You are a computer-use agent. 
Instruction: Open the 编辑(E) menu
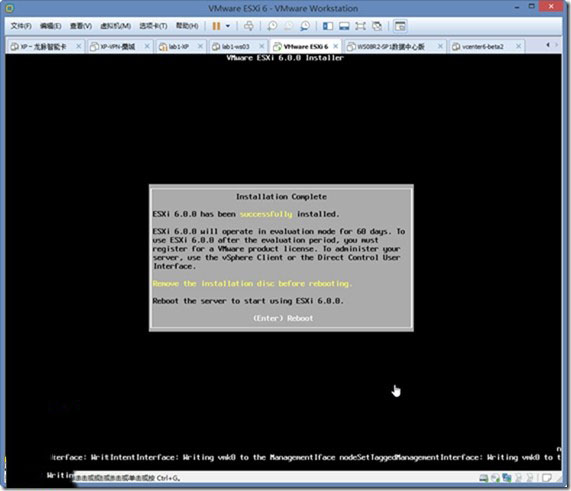coord(51,26)
